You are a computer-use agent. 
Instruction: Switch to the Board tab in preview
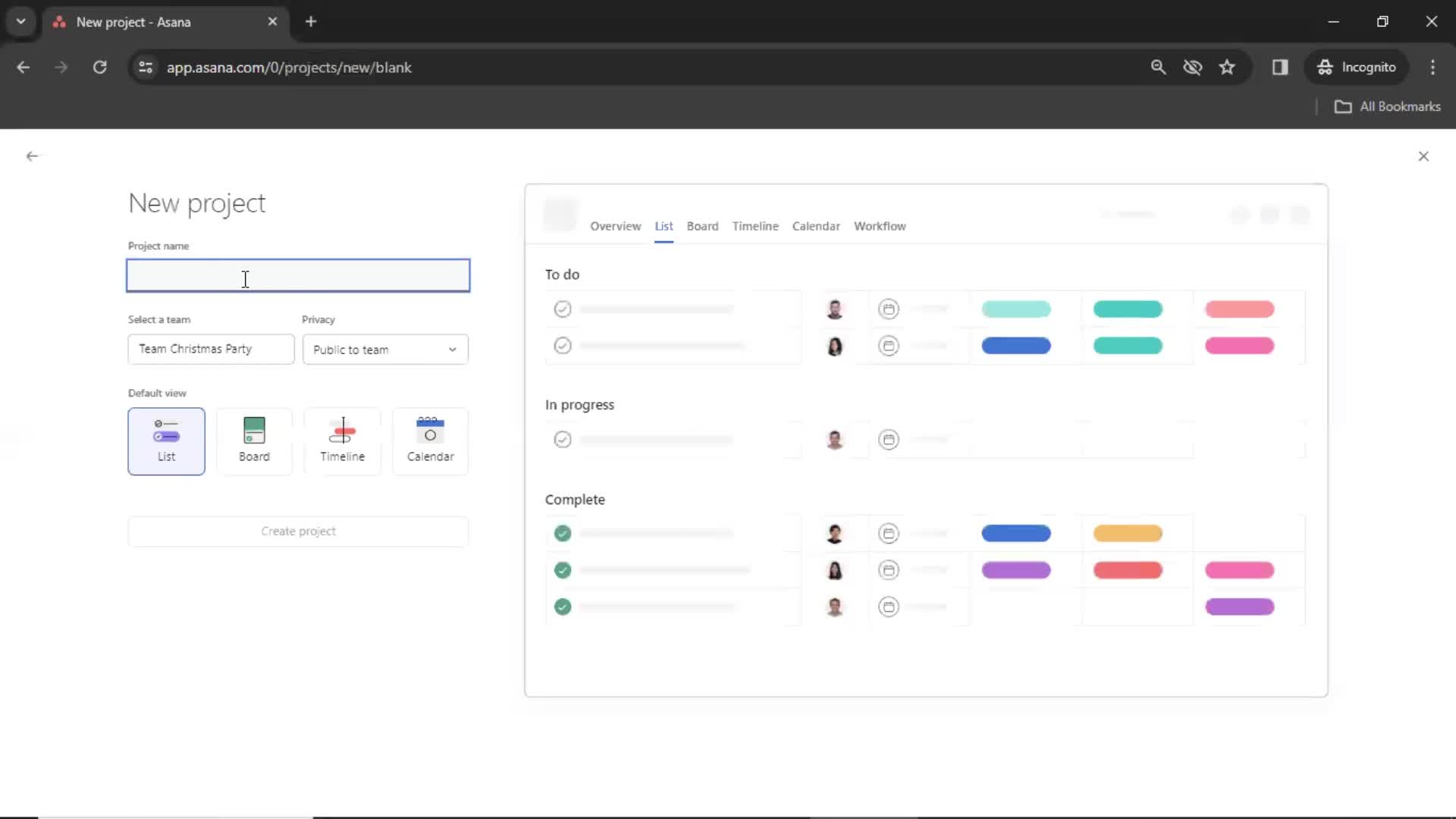coord(702,226)
